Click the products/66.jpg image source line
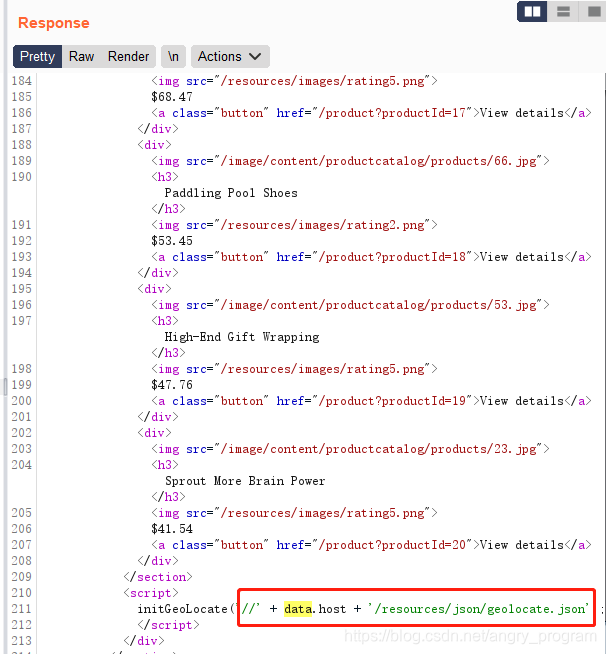 tap(350, 161)
